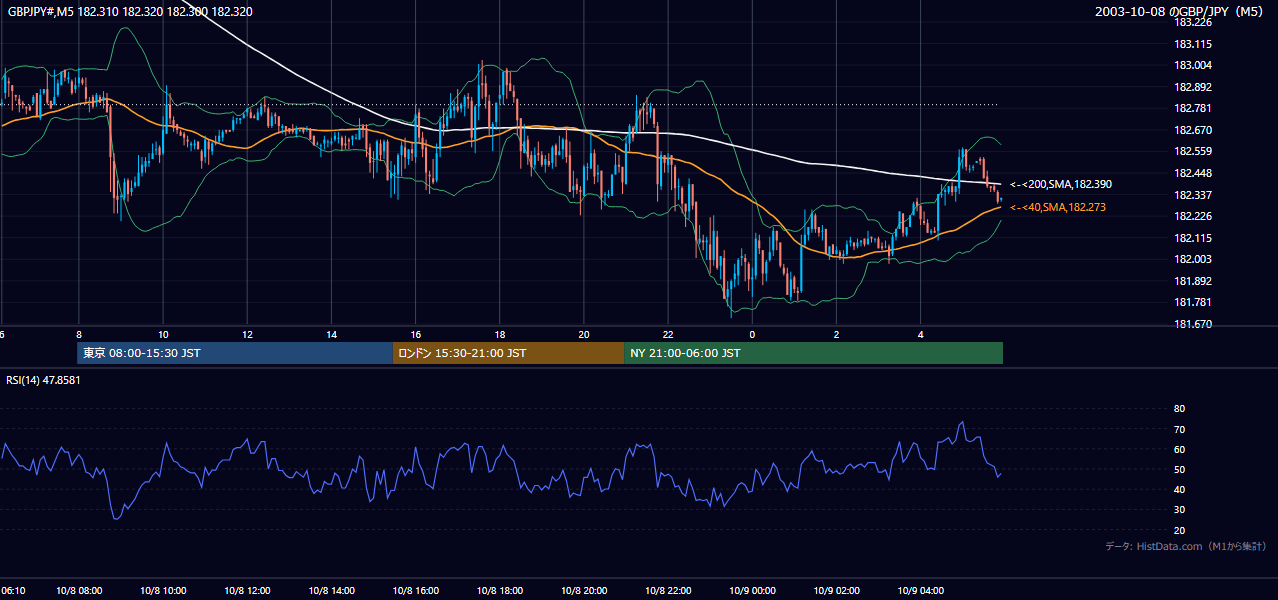Screen dimensions: 1278x600
Task: Click the 10/8 14:00 bottom axis label
Action: (x=332, y=591)
